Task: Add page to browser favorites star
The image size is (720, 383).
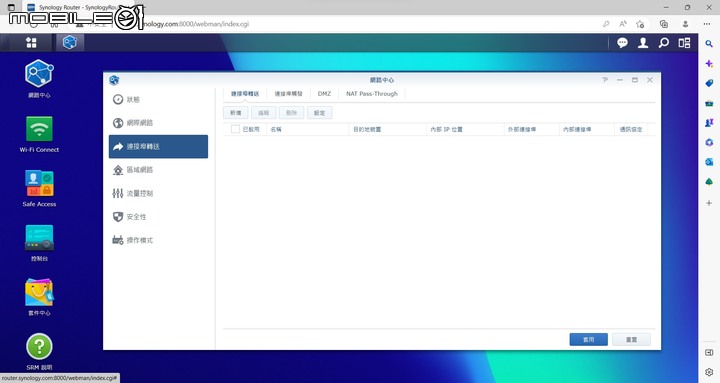Action: tap(640, 24)
